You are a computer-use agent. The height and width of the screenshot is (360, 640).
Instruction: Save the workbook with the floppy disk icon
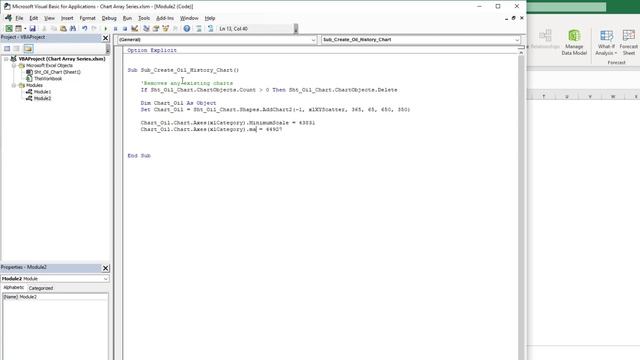click(x=33, y=29)
